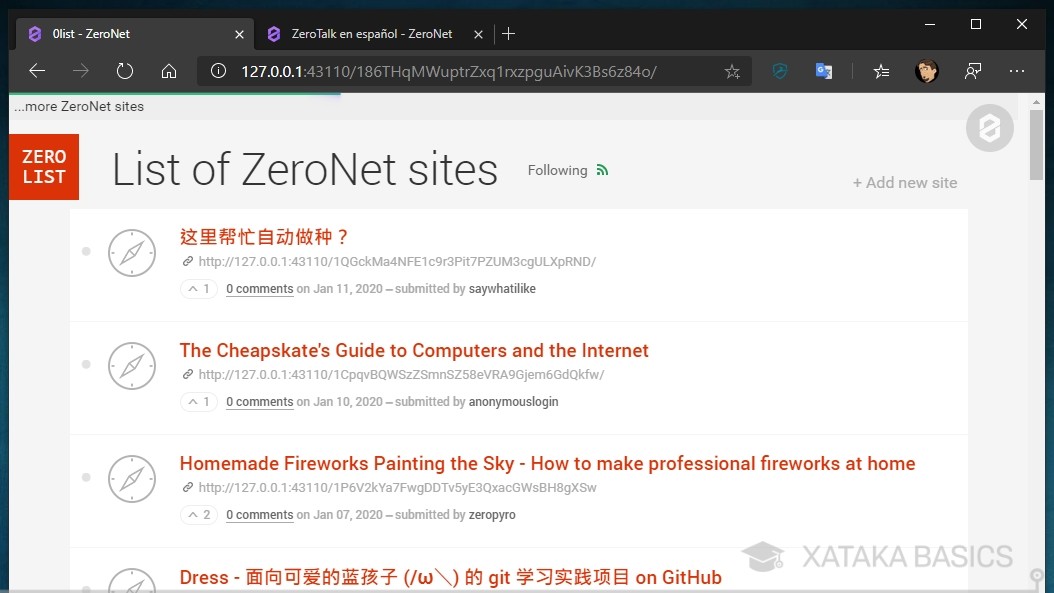The width and height of the screenshot is (1054, 593).
Task: Click the site info icon in the address bar
Action: pyautogui.click(x=218, y=71)
